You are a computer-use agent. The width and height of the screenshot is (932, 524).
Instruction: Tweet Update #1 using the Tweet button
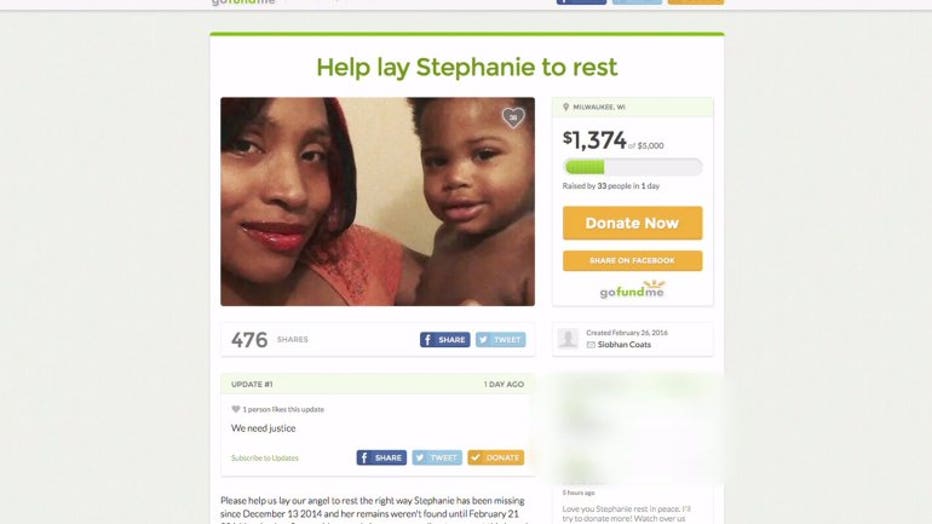tap(437, 457)
